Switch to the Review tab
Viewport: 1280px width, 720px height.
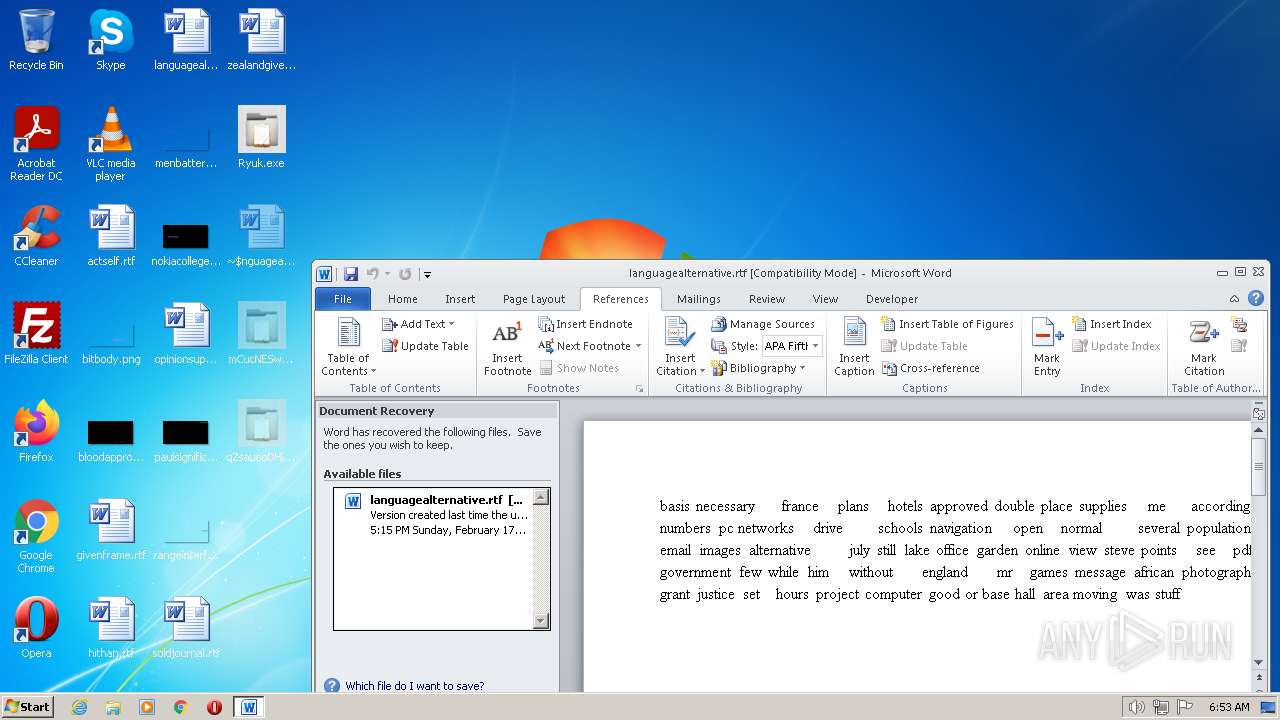pos(767,299)
